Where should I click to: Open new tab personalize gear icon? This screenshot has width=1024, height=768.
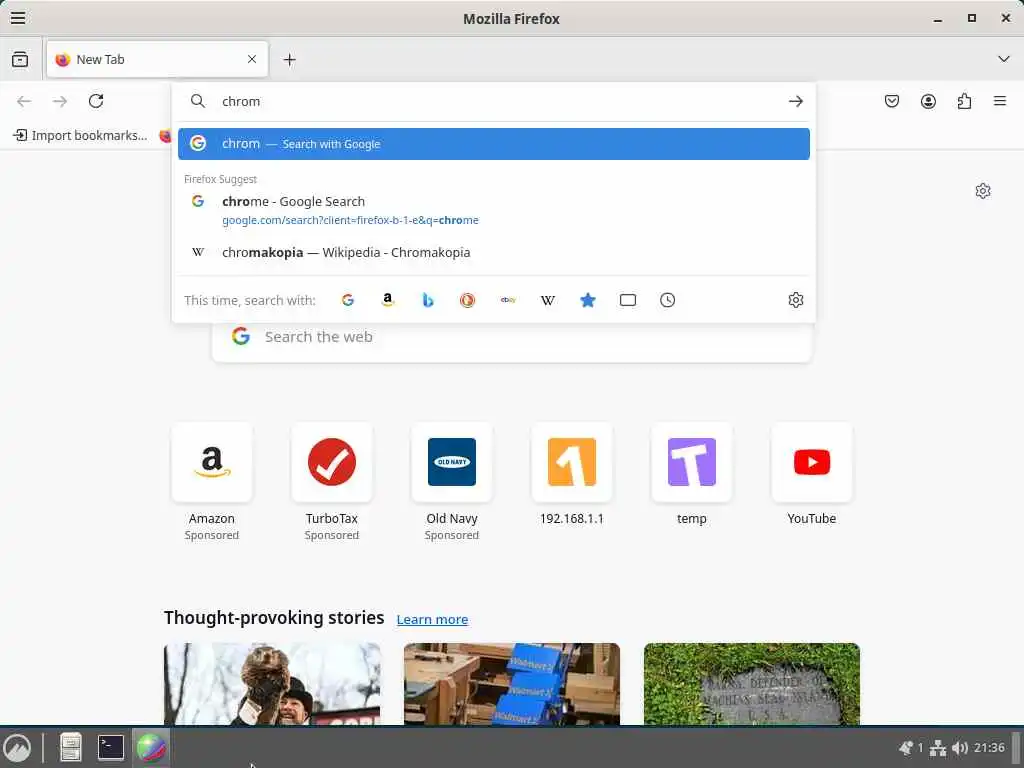(983, 191)
